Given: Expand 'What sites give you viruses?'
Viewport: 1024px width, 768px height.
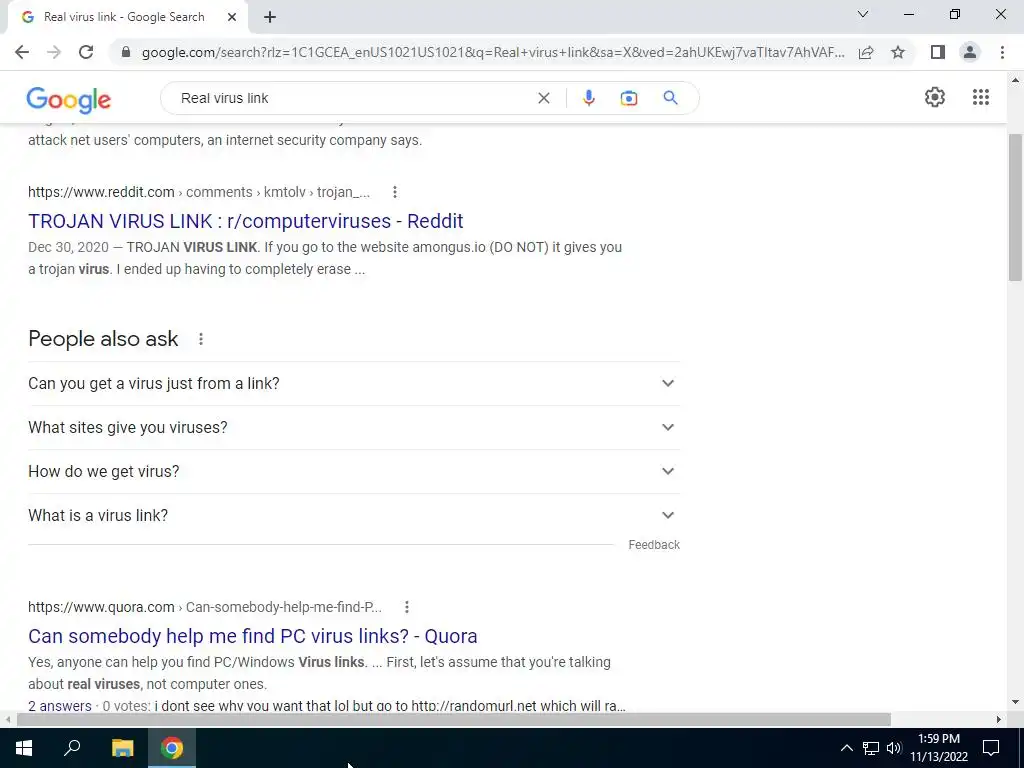Looking at the screenshot, I should 354,427.
